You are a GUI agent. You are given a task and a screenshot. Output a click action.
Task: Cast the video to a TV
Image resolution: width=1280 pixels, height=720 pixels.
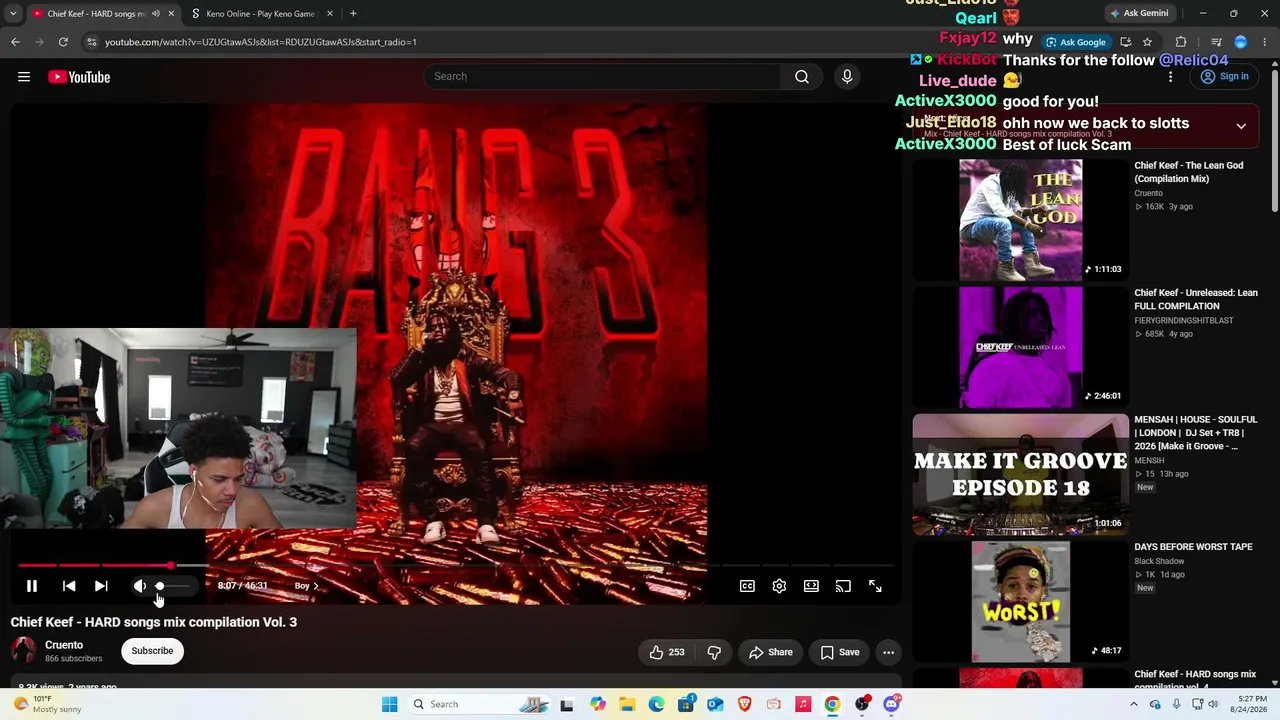point(843,586)
